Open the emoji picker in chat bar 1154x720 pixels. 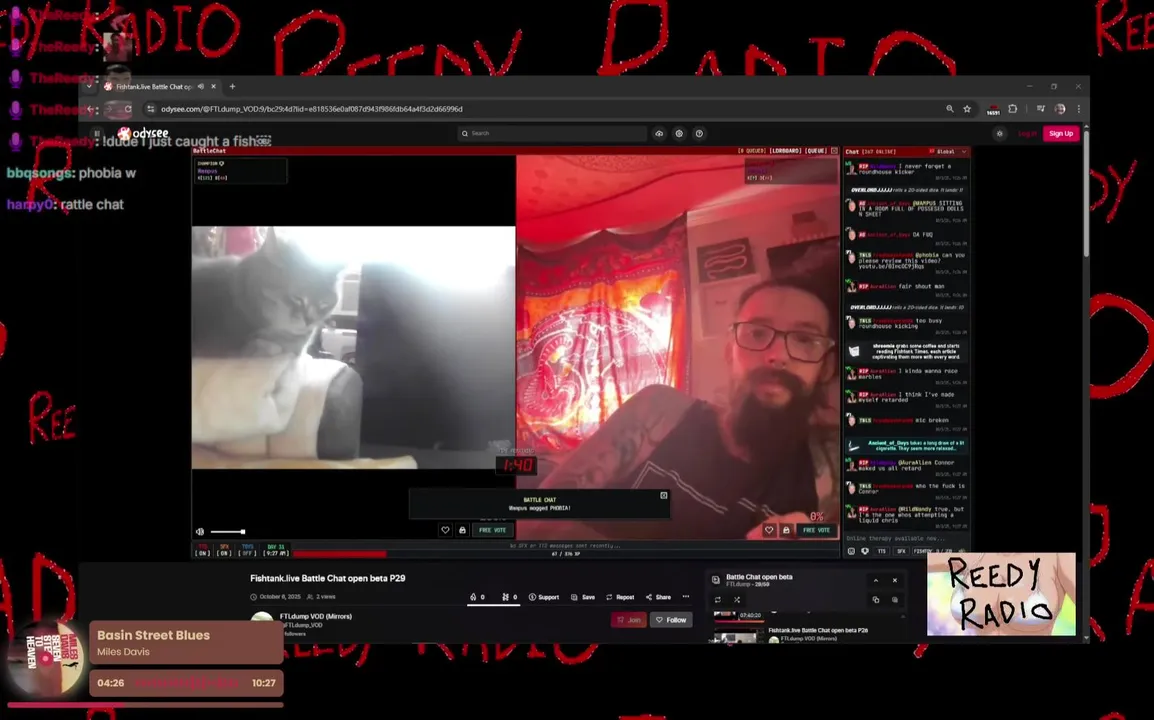click(x=852, y=551)
